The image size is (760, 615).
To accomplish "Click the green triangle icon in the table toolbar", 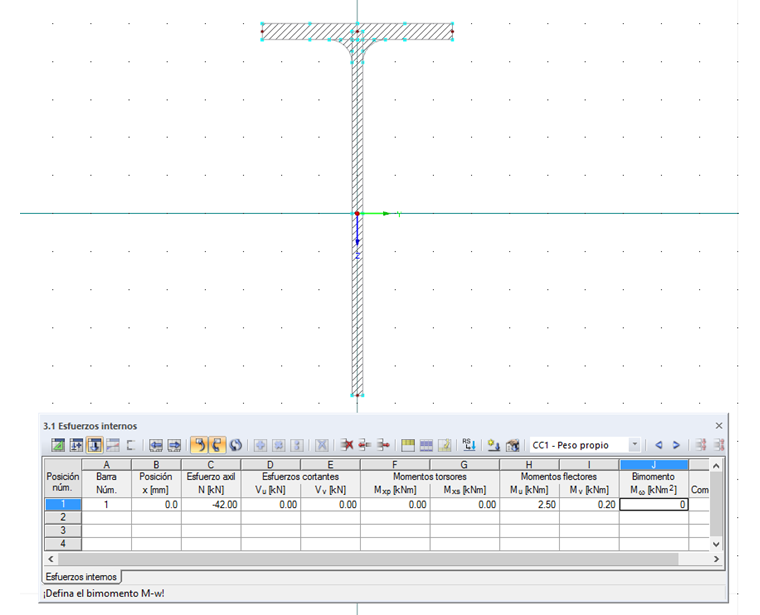I will tap(58, 445).
